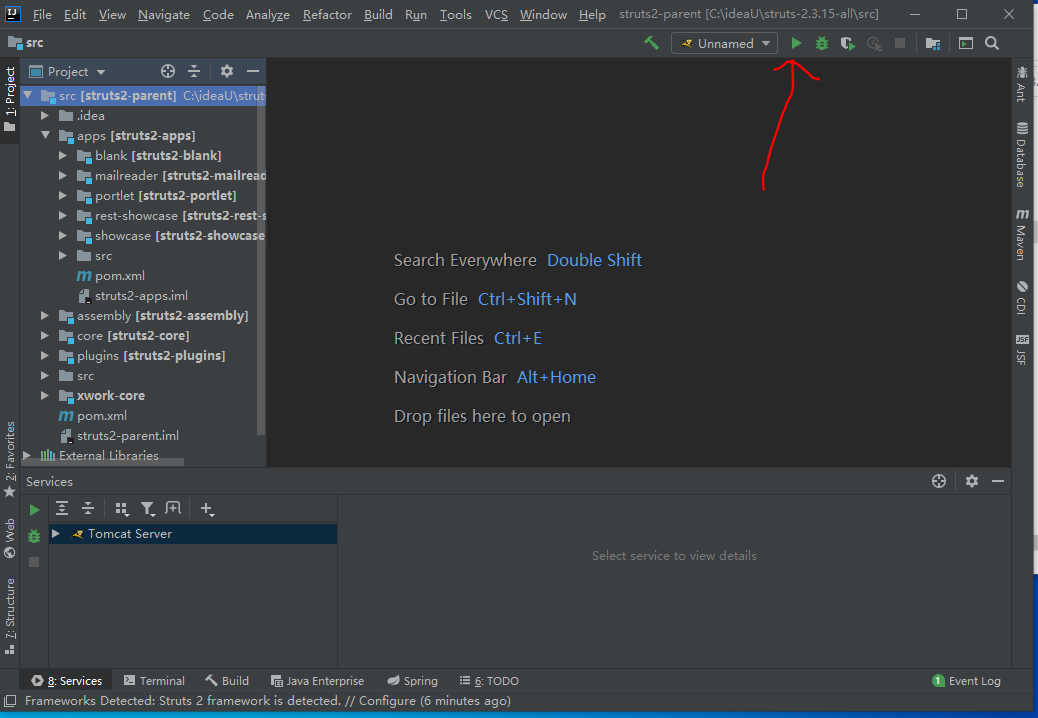Screen dimensions: 1038x718
Task: Toggle the Web side tool window
Action: click(x=10, y=538)
